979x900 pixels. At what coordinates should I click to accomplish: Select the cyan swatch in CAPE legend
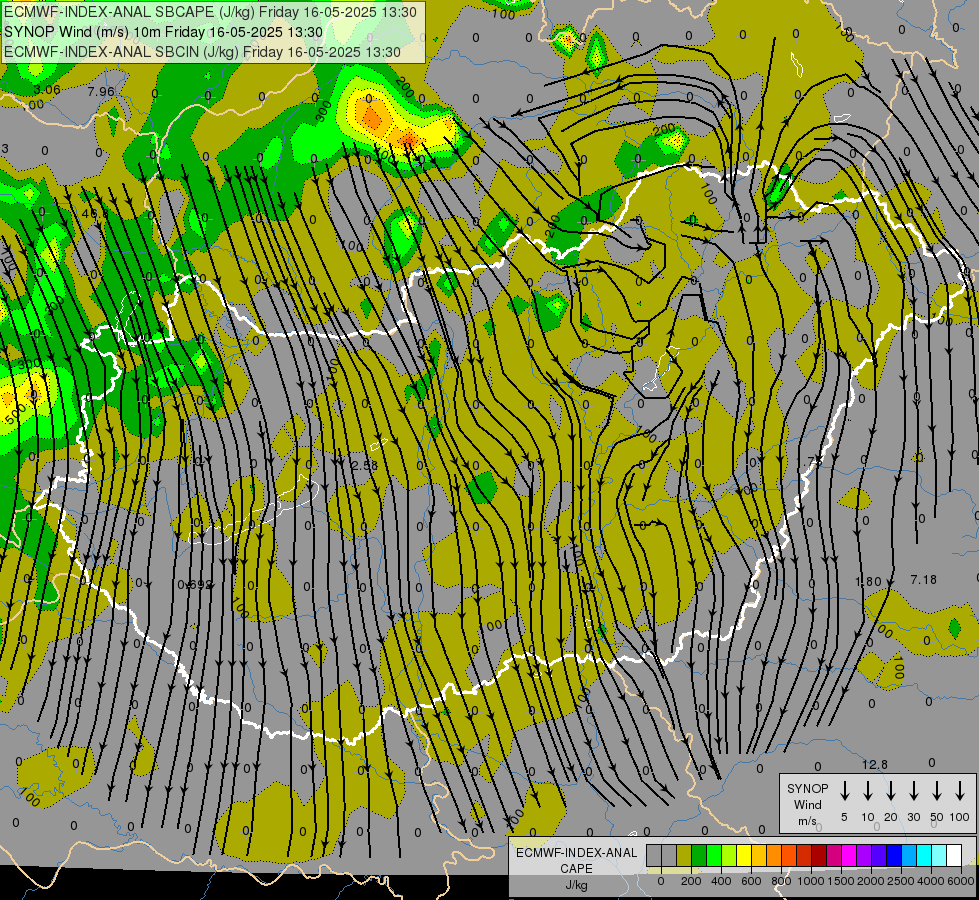click(924, 855)
